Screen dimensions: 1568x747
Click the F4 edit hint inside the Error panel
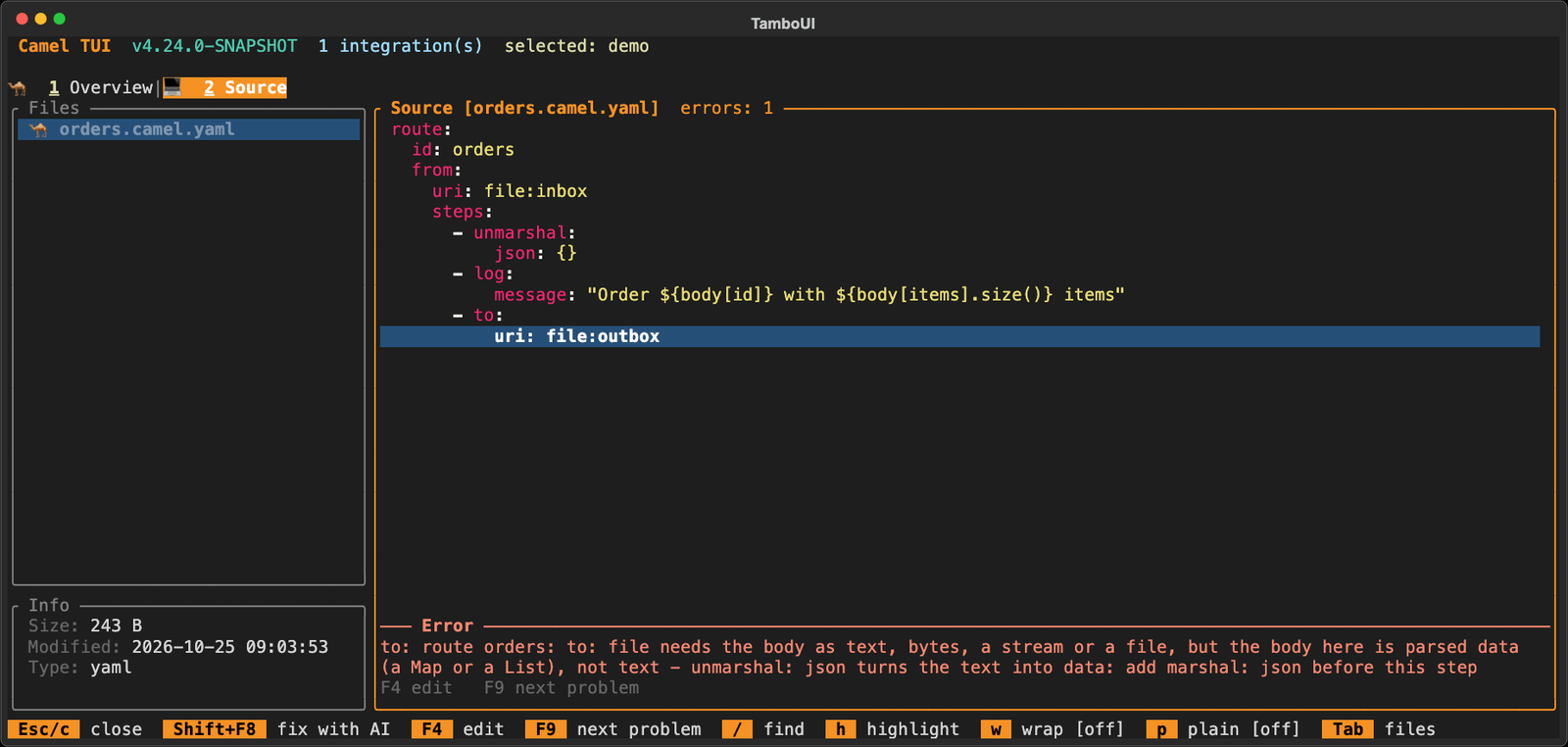(416, 688)
